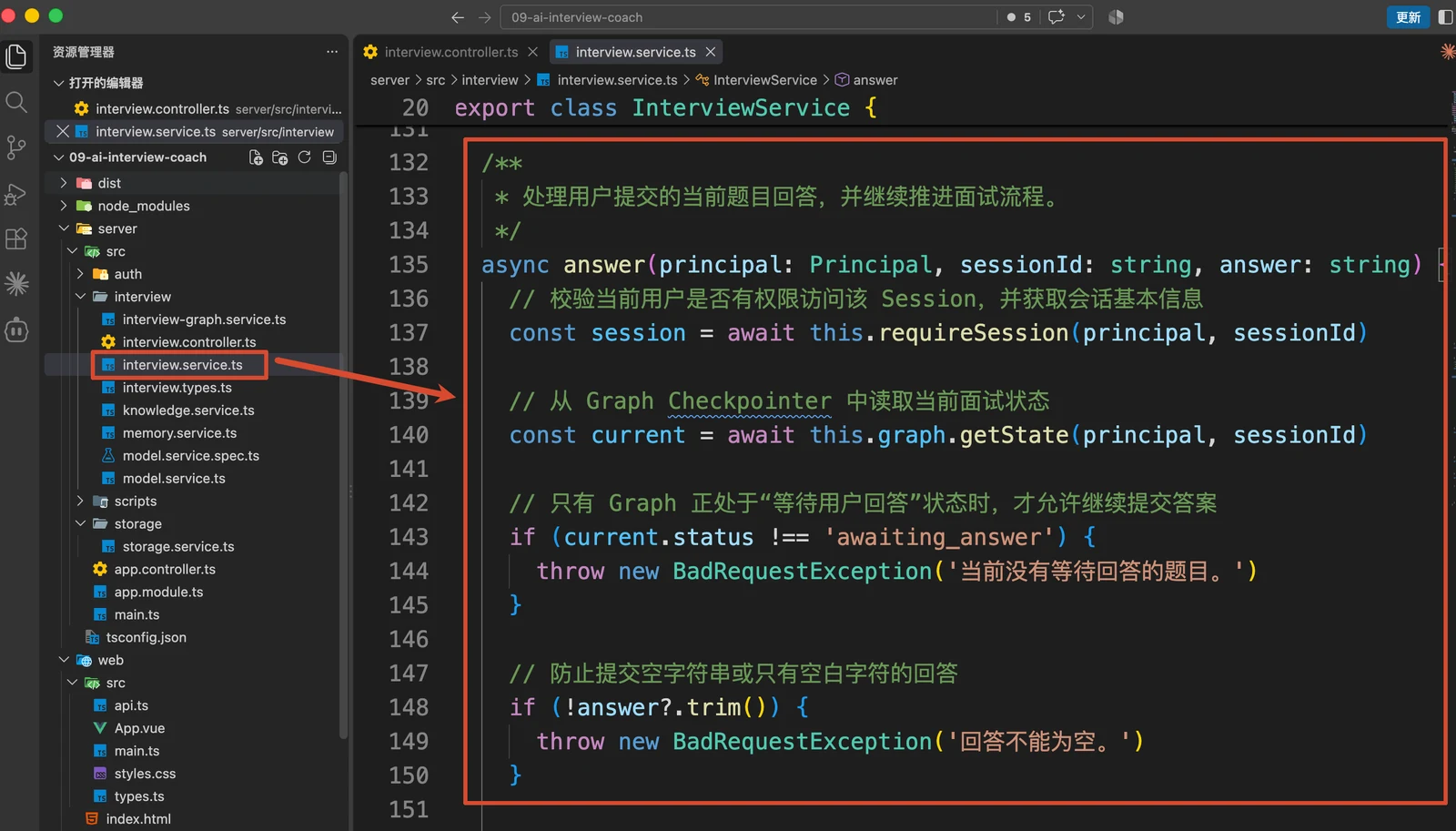Open App.vue in the file tree
Screen dimensions: 1456x831
pos(139,729)
